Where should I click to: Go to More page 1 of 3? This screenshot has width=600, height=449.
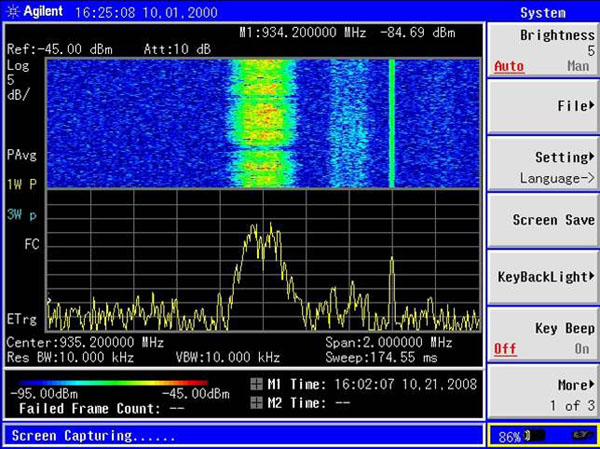(x=543, y=391)
